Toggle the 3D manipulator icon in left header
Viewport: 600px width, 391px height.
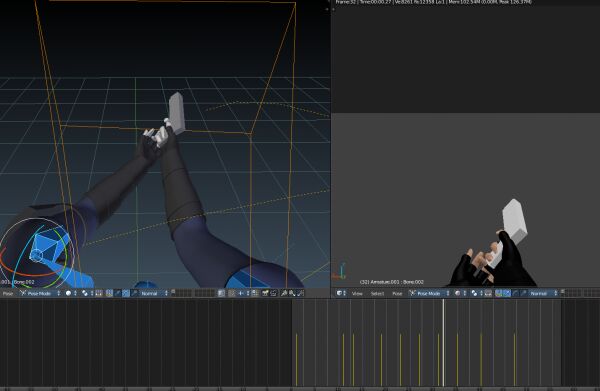pyautogui.click(x=109, y=293)
